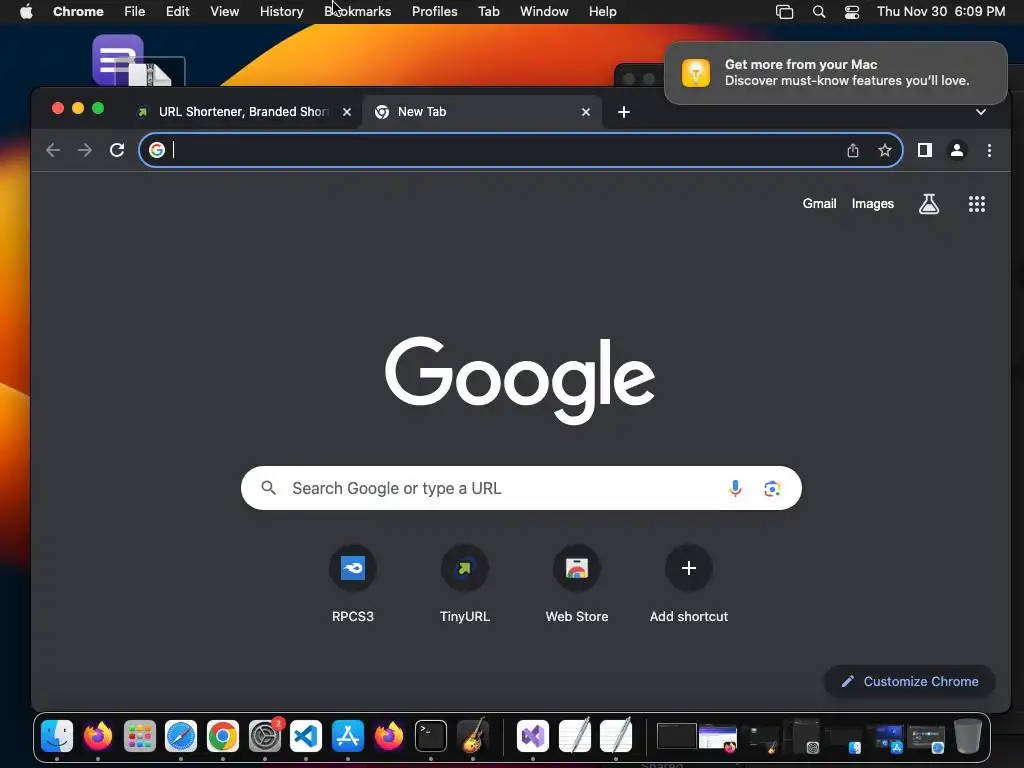Open Search Labs flask icon
This screenshot has height=768, width=1024.
pyautogui.click(x=929, y=204)
